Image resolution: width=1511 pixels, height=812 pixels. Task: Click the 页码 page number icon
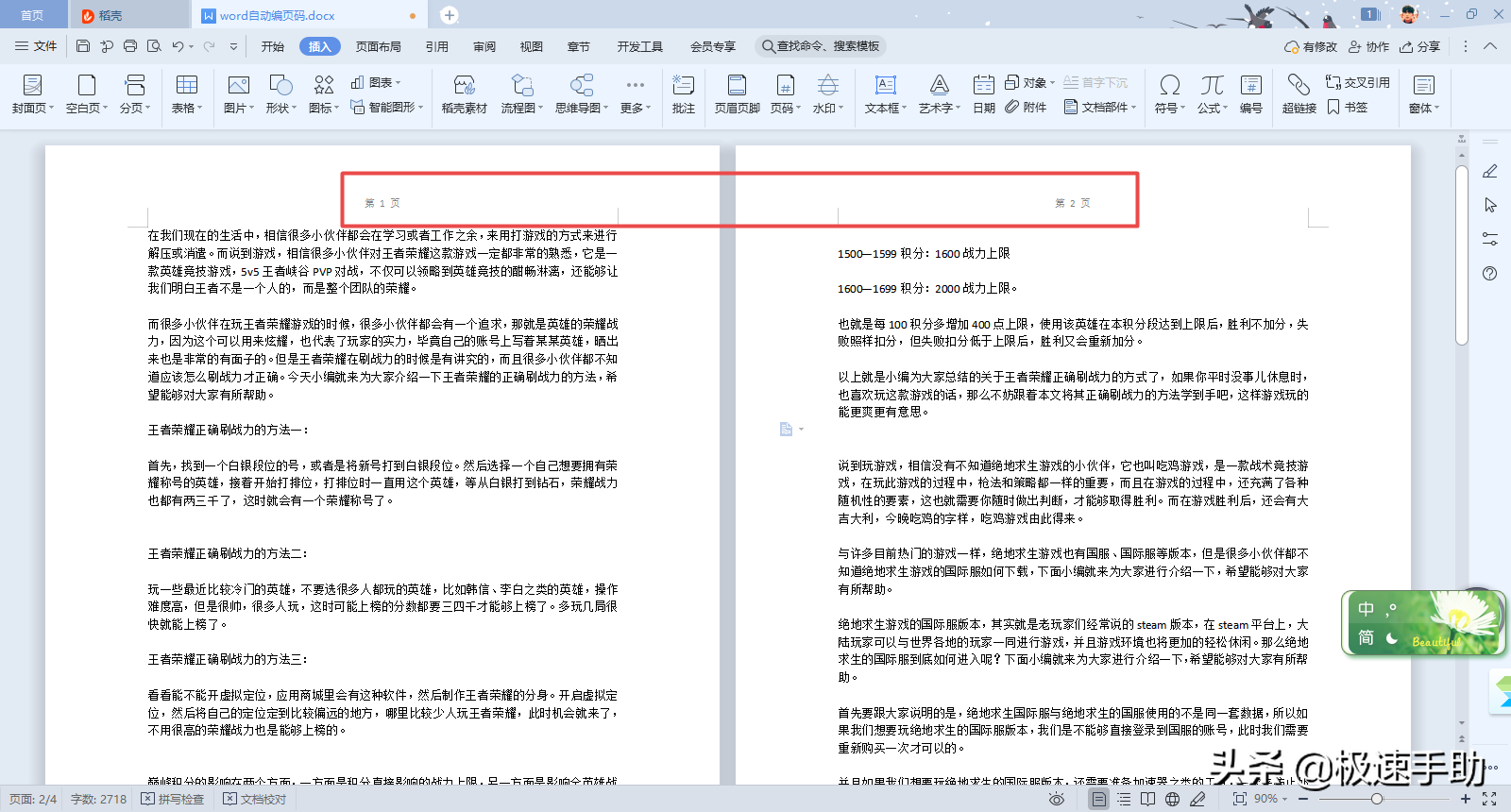click(x=785, y=86)
